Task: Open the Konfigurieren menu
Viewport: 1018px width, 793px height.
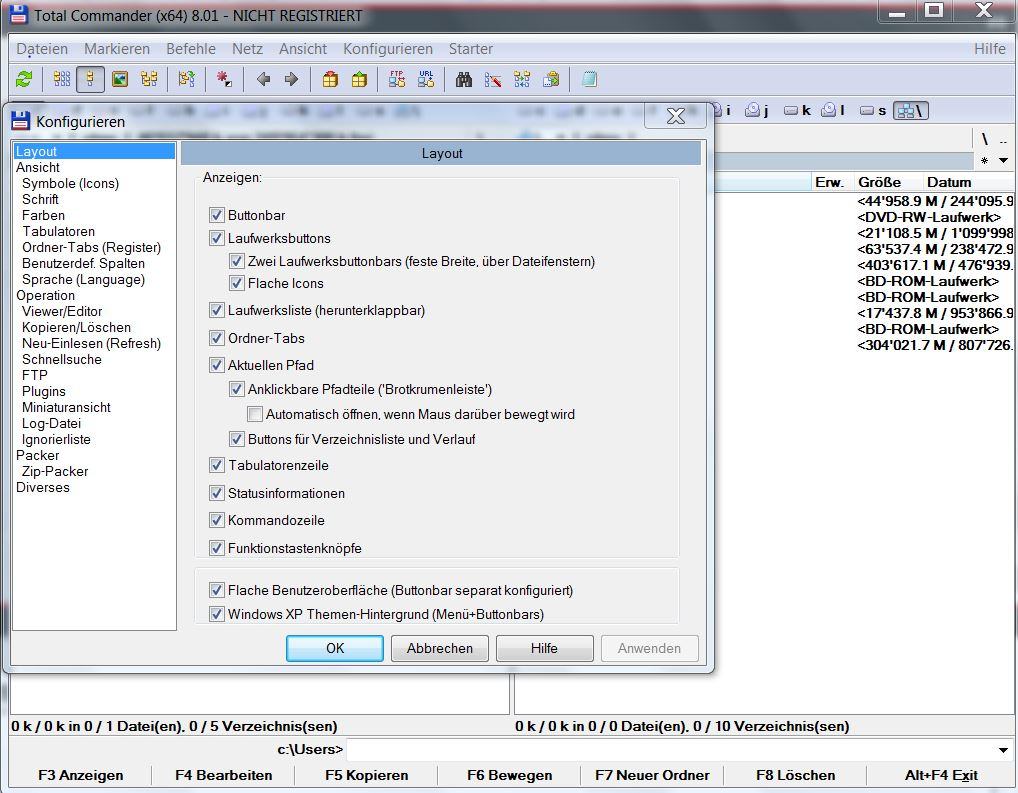Action: coord(388,49)
